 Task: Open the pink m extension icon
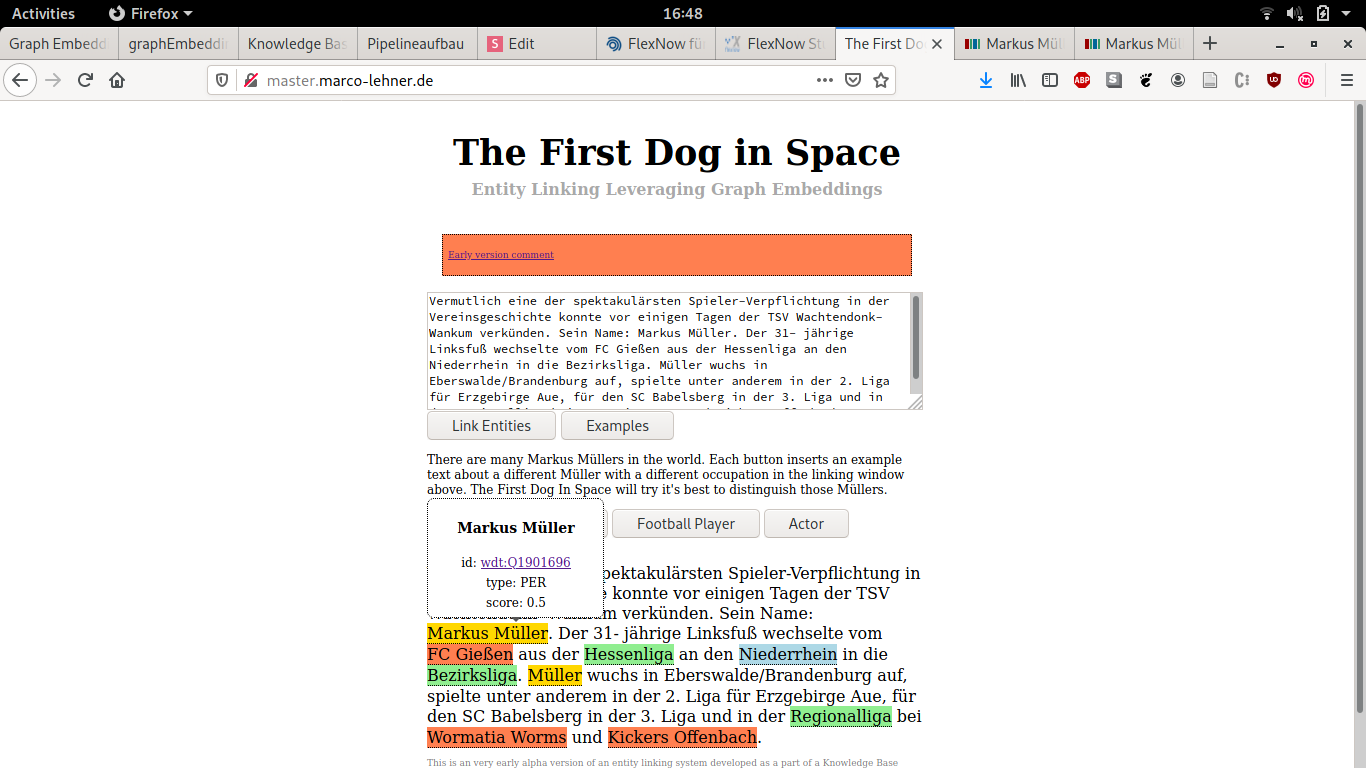coord(1306,80)
